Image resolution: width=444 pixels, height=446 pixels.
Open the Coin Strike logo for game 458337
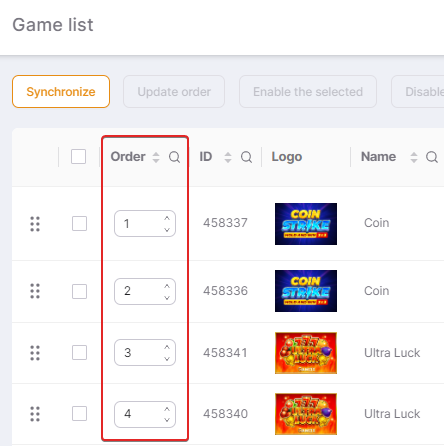(x=306, y=224)
